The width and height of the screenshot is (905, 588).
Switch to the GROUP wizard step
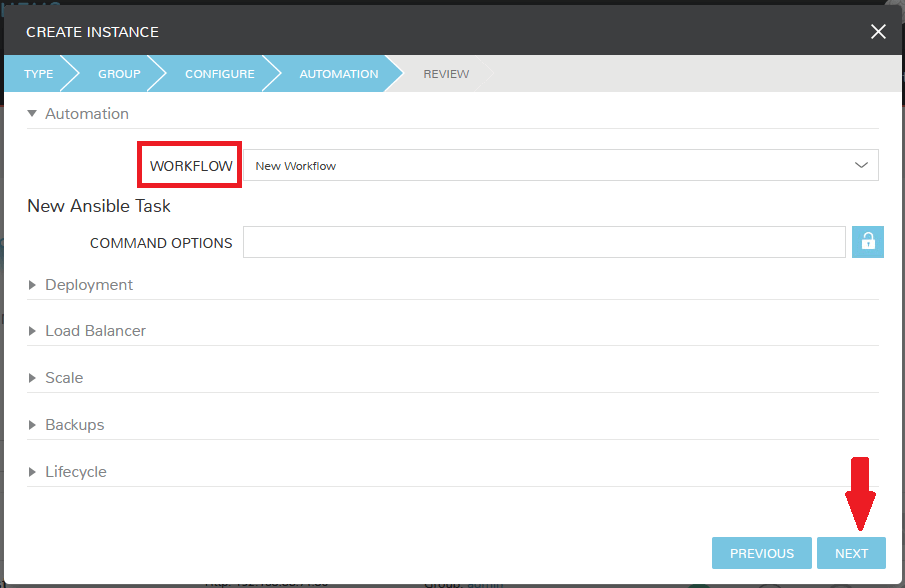119,73
